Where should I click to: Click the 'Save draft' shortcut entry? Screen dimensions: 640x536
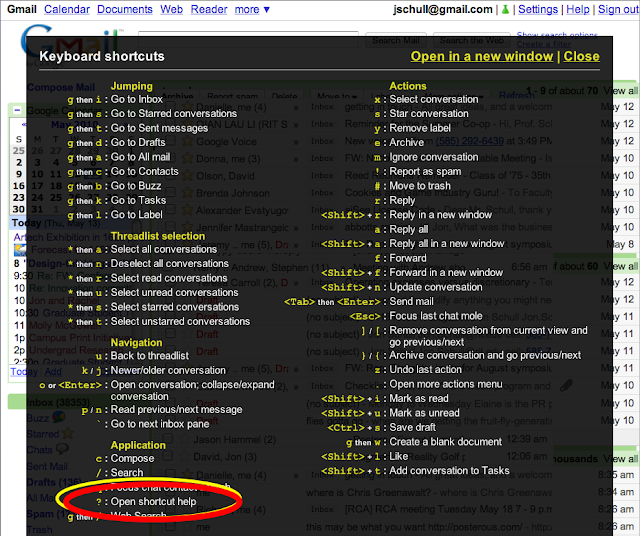click(x=413, y=427)
